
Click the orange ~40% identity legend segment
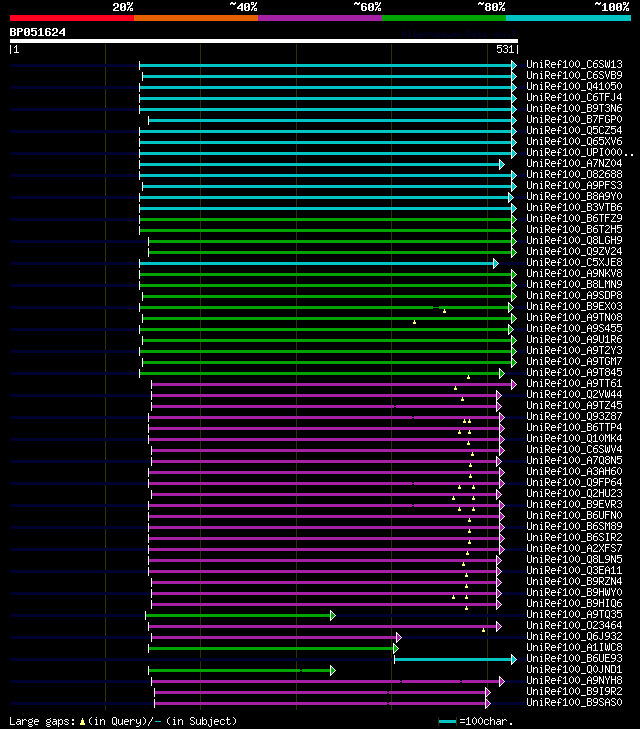pyautogui.click(x=196, y=18)
